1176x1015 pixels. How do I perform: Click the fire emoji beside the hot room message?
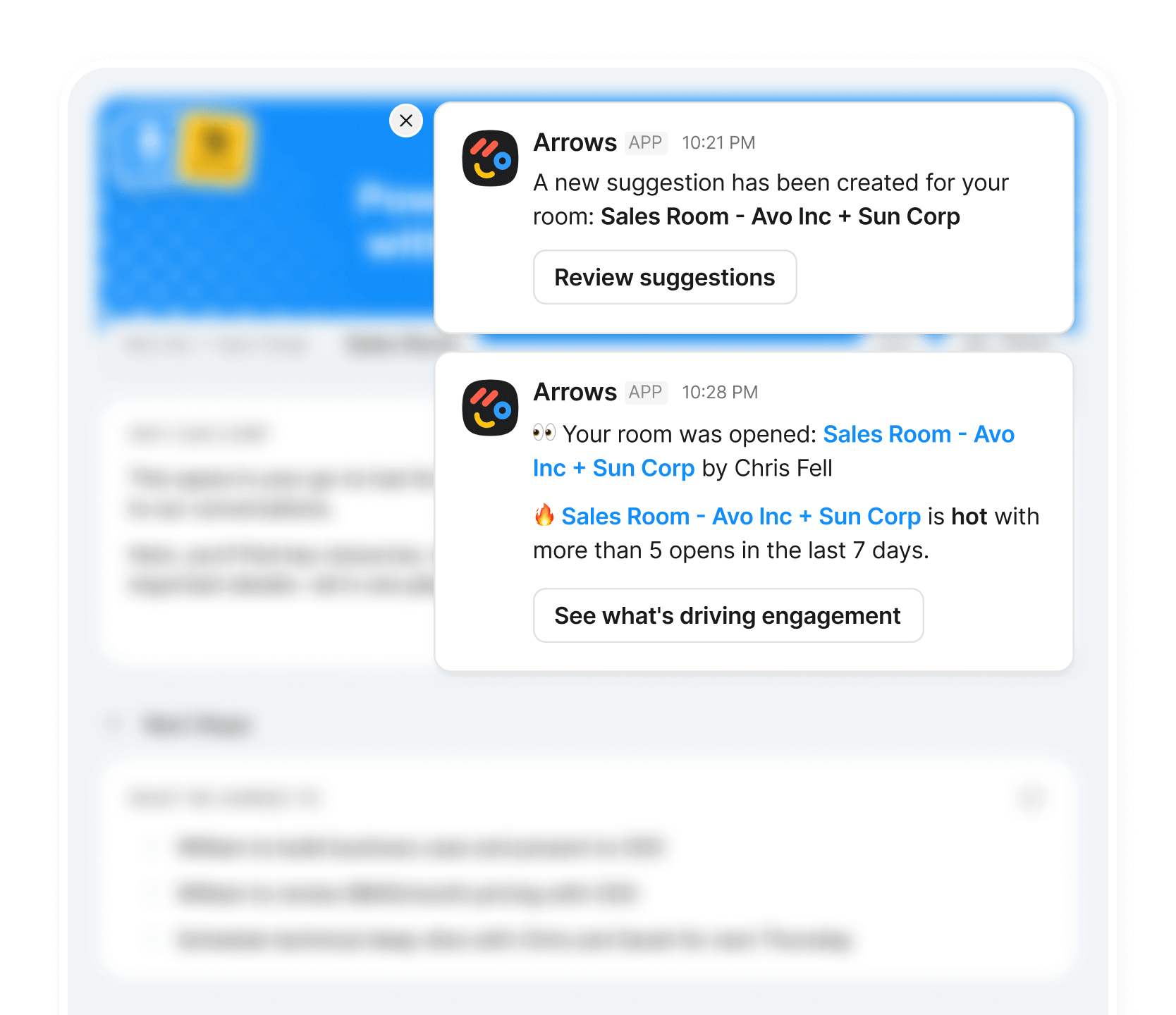pyautogui.click(x=544, y=515)
